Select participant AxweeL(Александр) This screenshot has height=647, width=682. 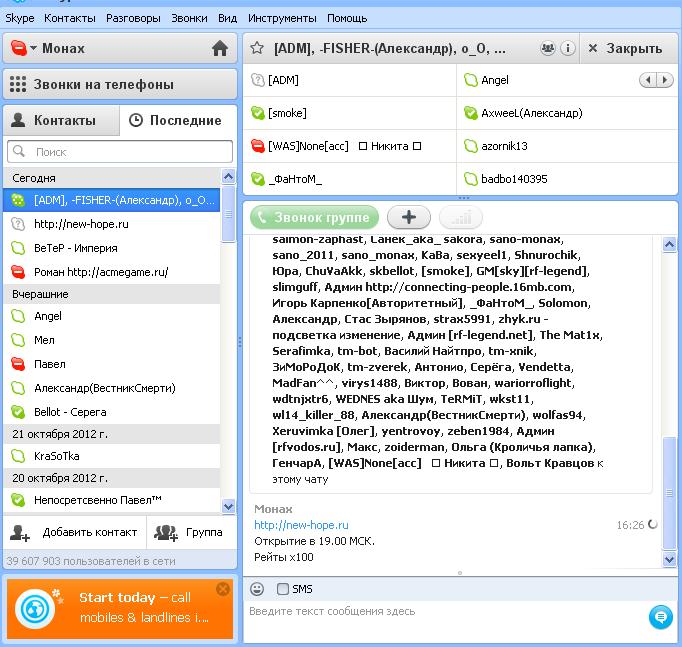click(x=567, y=113)
